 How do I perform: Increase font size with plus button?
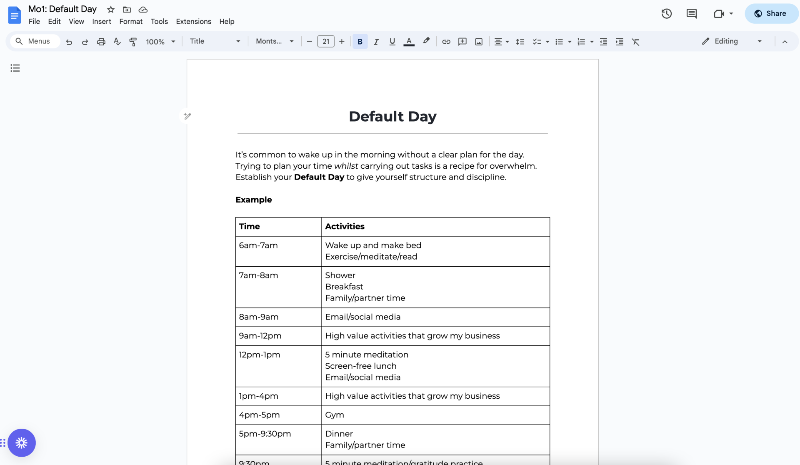tap(342, 42)
